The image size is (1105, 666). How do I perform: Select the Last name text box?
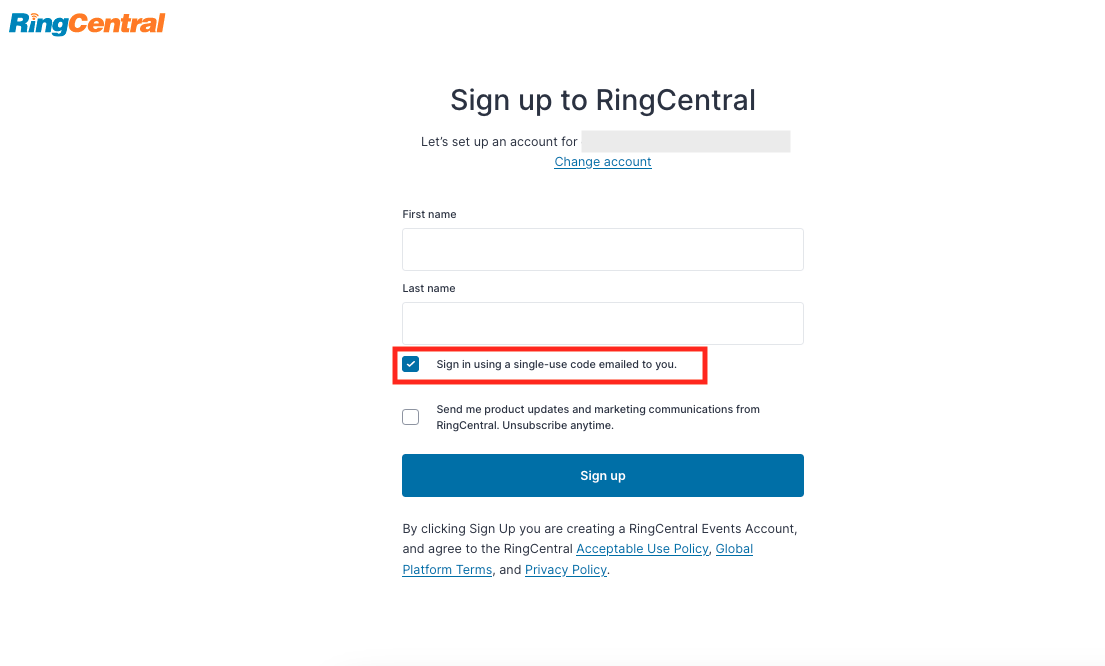coord(602,323)
